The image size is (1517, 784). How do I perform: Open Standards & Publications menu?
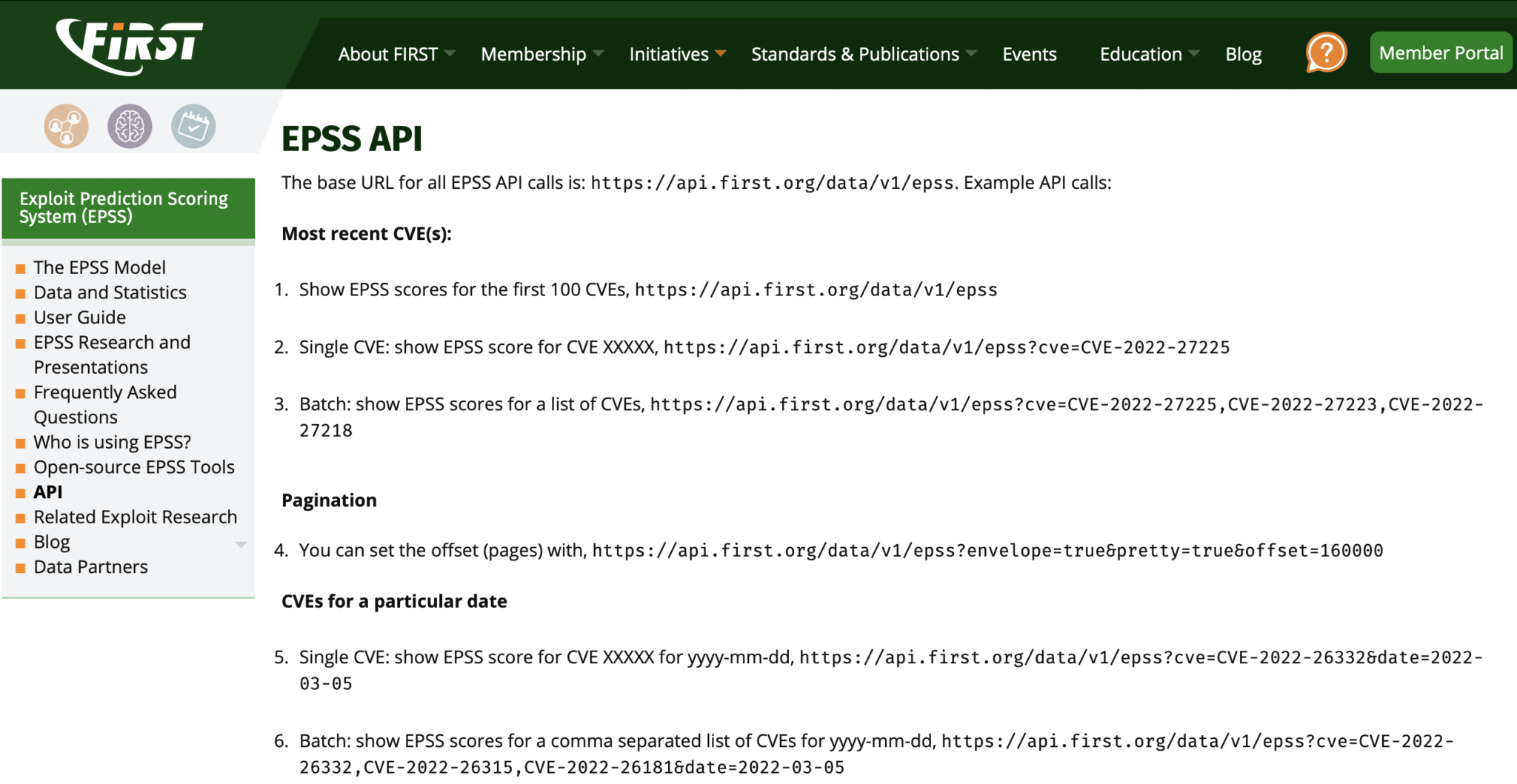pyautogui.click(x=863, y=54)
